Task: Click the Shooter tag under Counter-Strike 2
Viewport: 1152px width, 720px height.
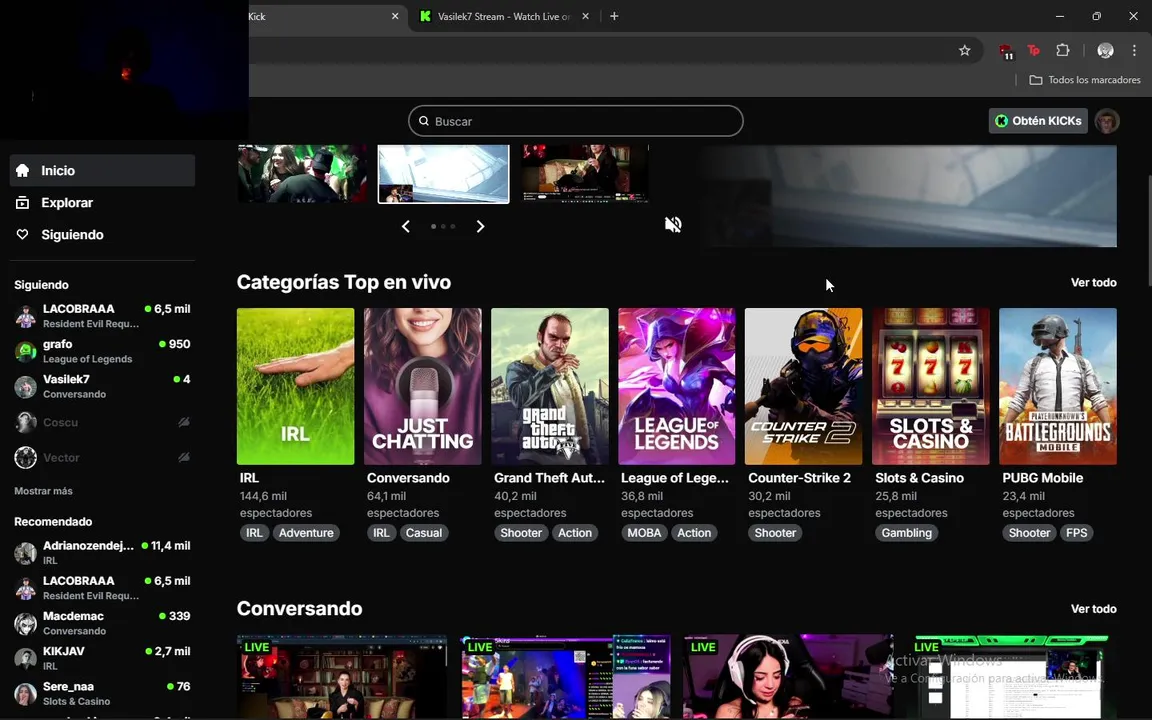Action: [775, 533]
